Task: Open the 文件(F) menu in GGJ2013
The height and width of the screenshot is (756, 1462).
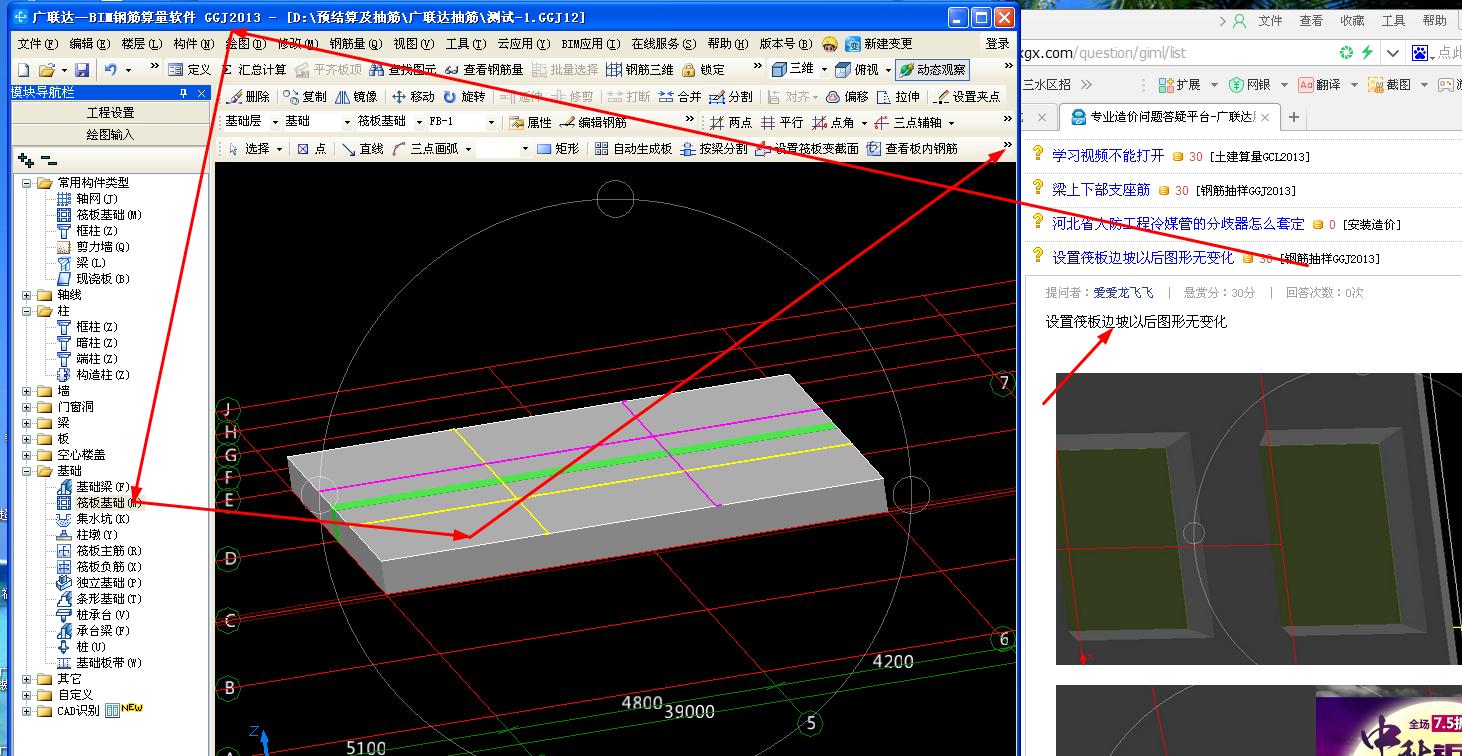Action: pos(37,44)
